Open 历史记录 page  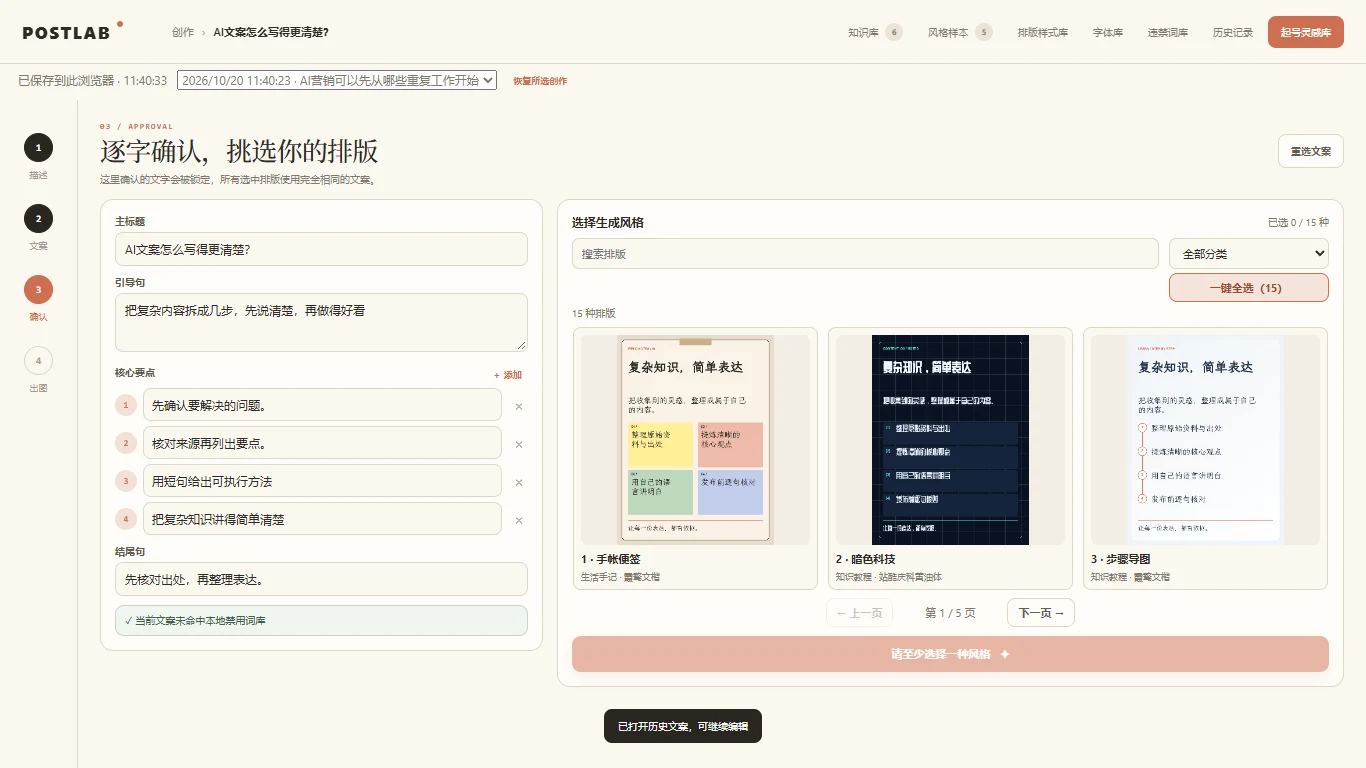click(1233, 32)
